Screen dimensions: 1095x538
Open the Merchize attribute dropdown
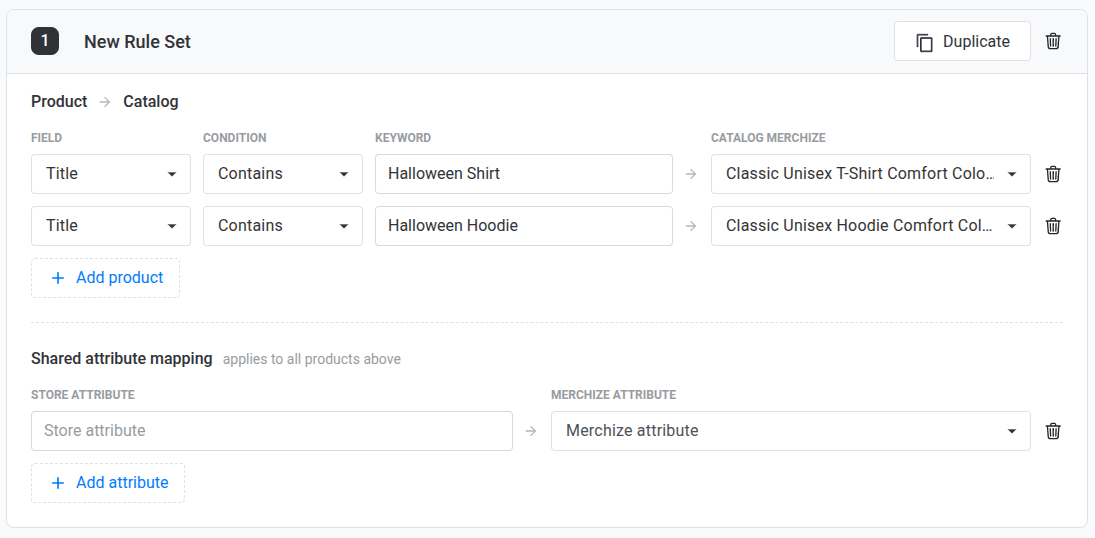tap(791, 431)
